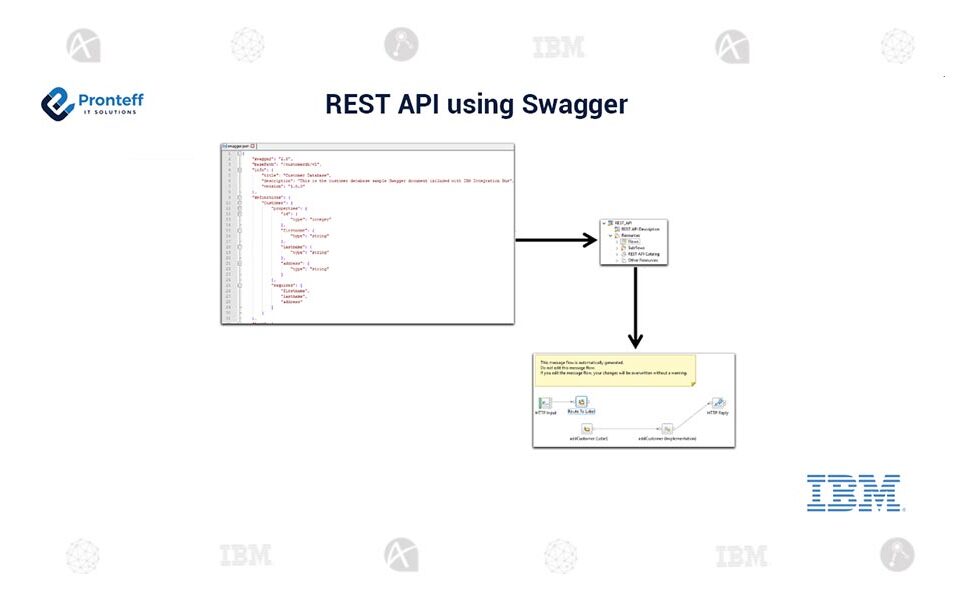The image size is (961, 600).
Task: Expand the Subflows folder
Action: point(616,248)
